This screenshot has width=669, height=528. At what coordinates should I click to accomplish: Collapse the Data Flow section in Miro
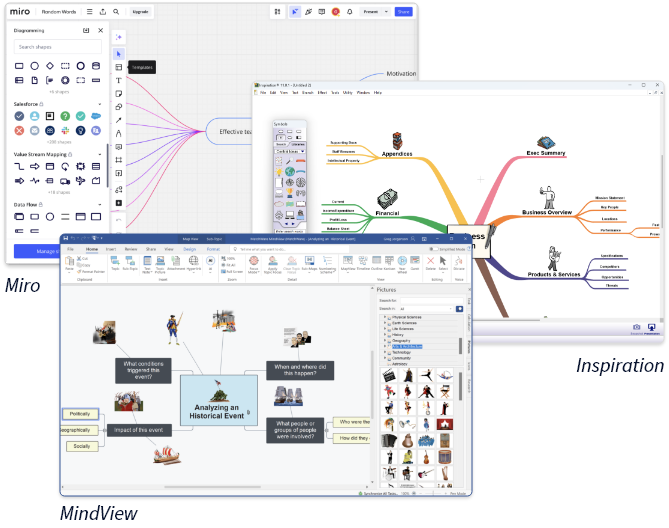(x=100, y=205)
